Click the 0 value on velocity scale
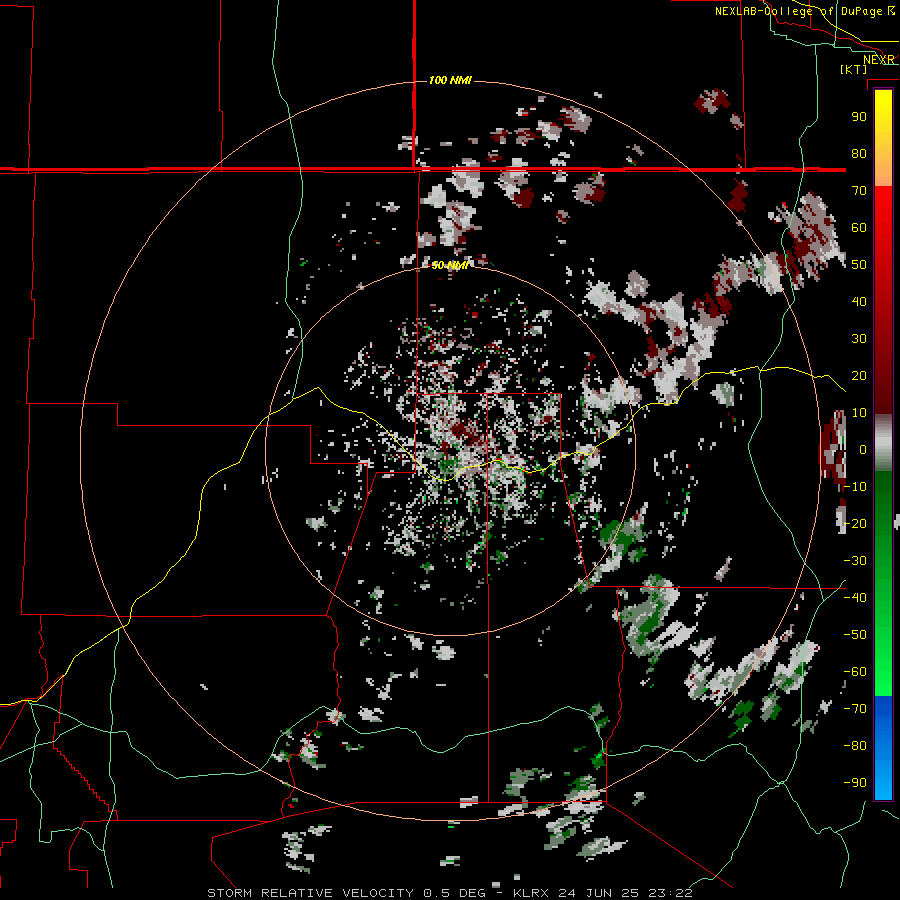 tap(863, 449)
